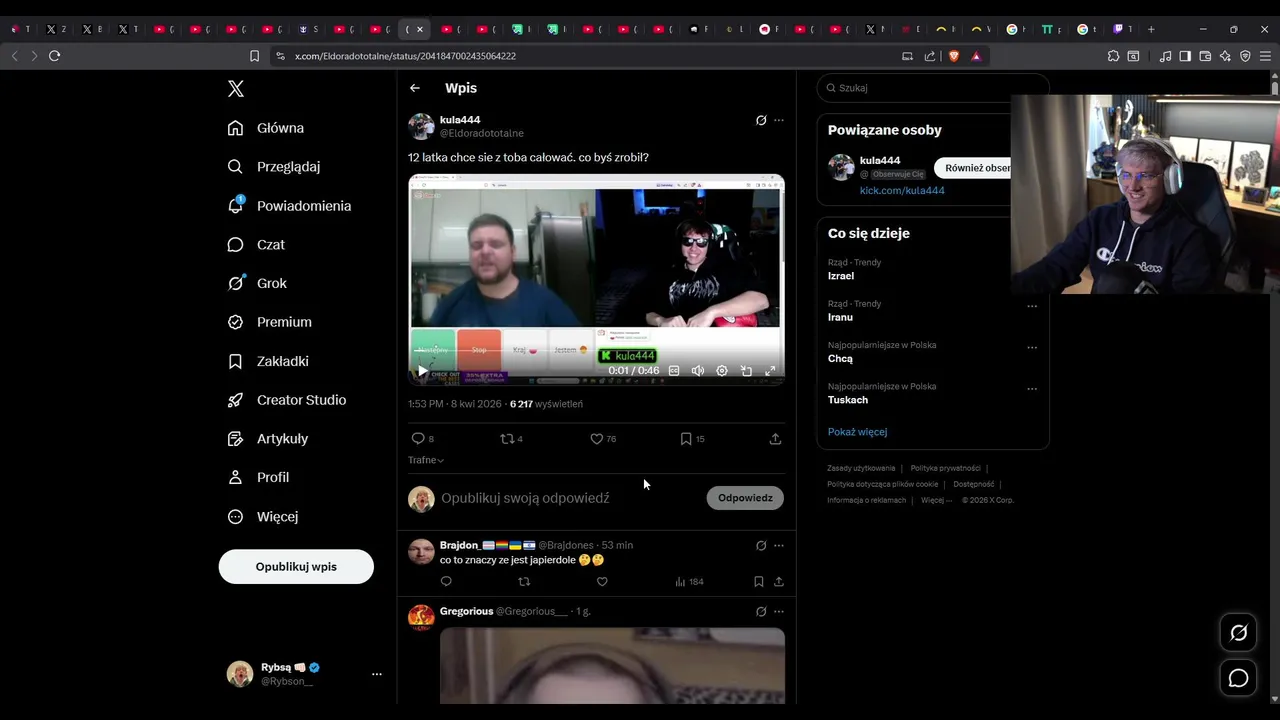Open more options for Iranu trend
The height and width of the screenshot is (720, 1280).
pos(1032,306)
